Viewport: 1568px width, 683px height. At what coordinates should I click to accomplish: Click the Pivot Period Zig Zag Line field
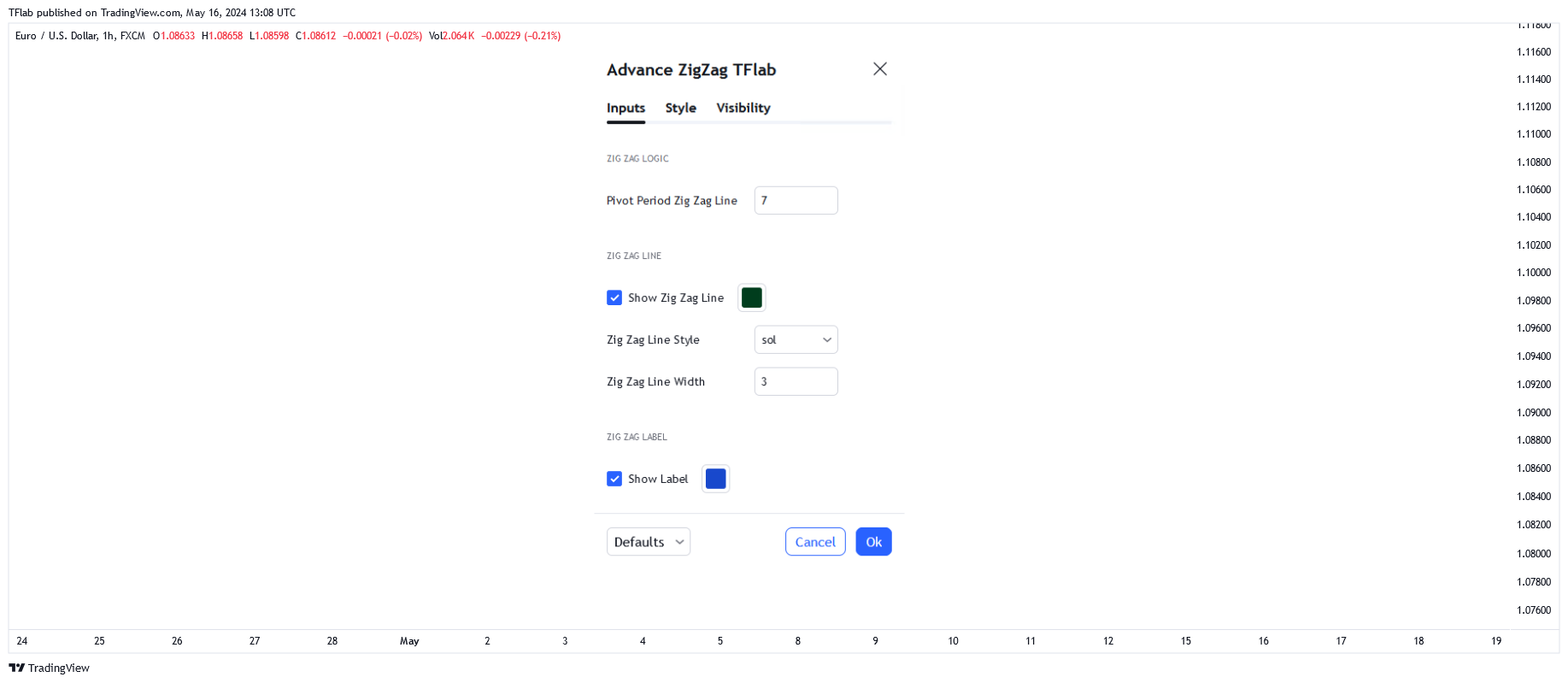coord(796,200)
